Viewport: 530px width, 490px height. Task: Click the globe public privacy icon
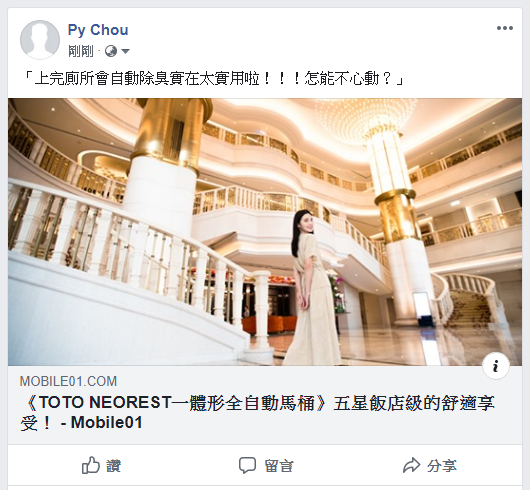point(111,51)
